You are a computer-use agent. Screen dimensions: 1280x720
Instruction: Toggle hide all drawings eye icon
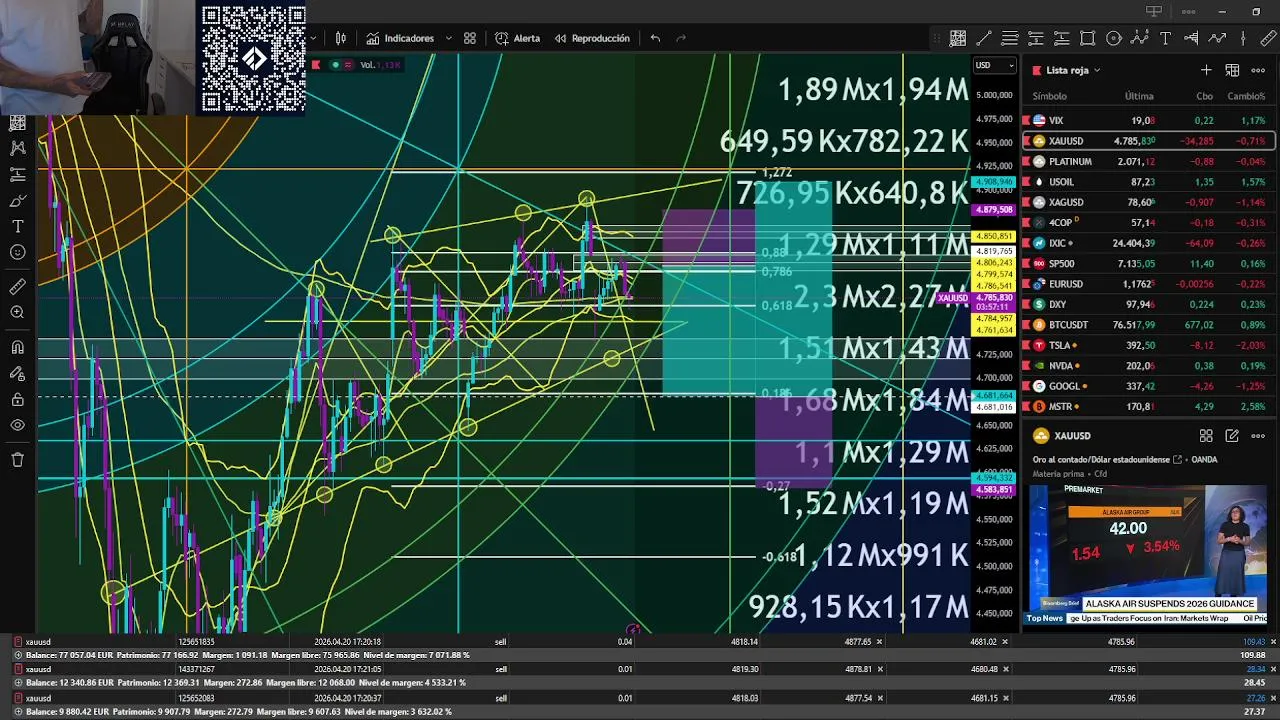(x=17, y=426)
